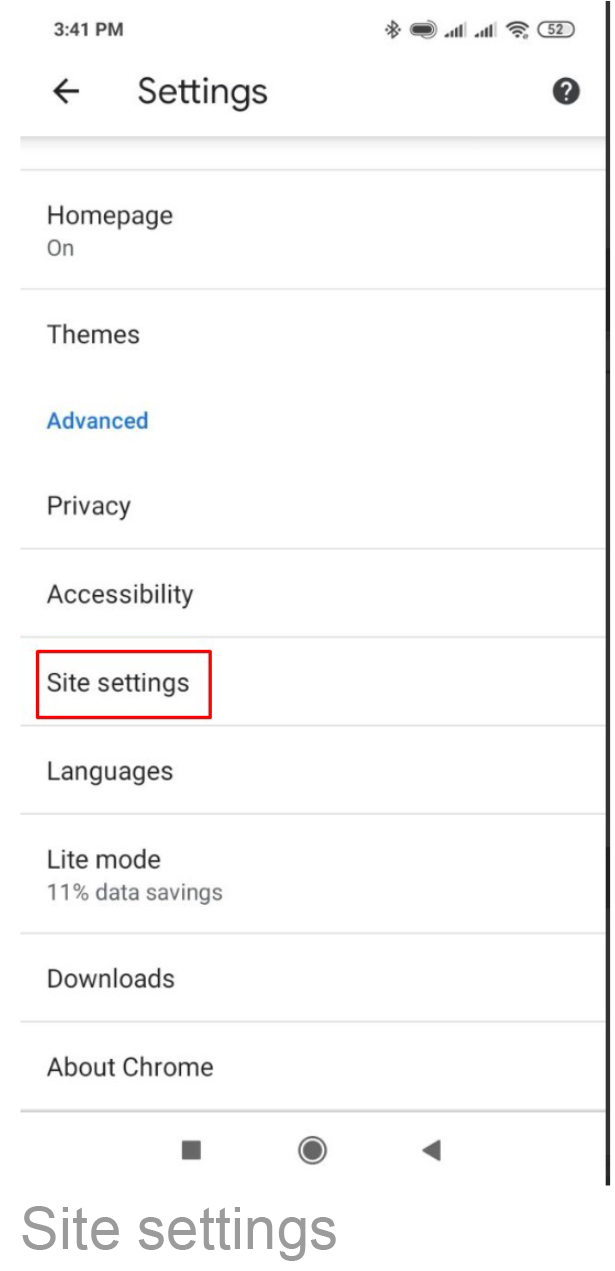
Task: Tap the Bluetooth icon in status bar
Action: [392, 29]
